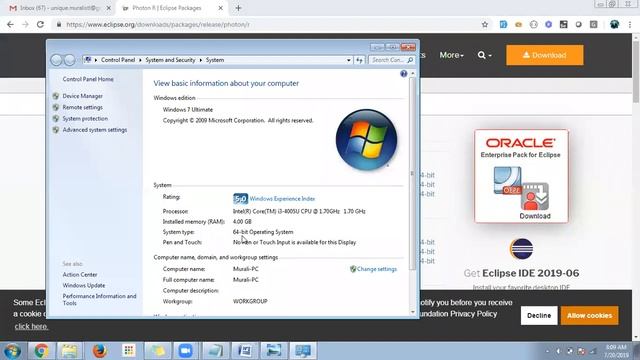Open the More menu on the Eclipse site

click(x=451, y=55)
